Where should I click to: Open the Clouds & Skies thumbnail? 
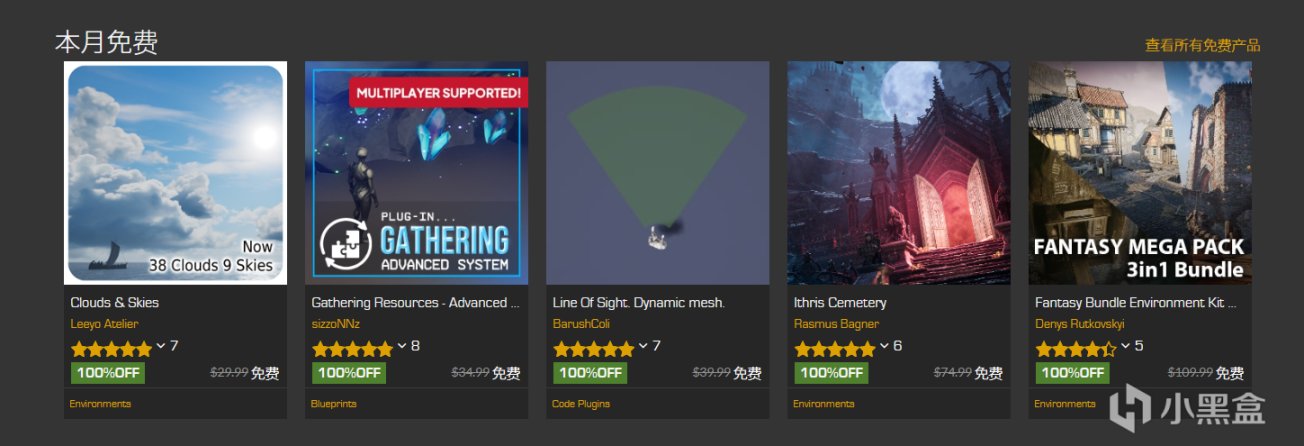[175, 173]
